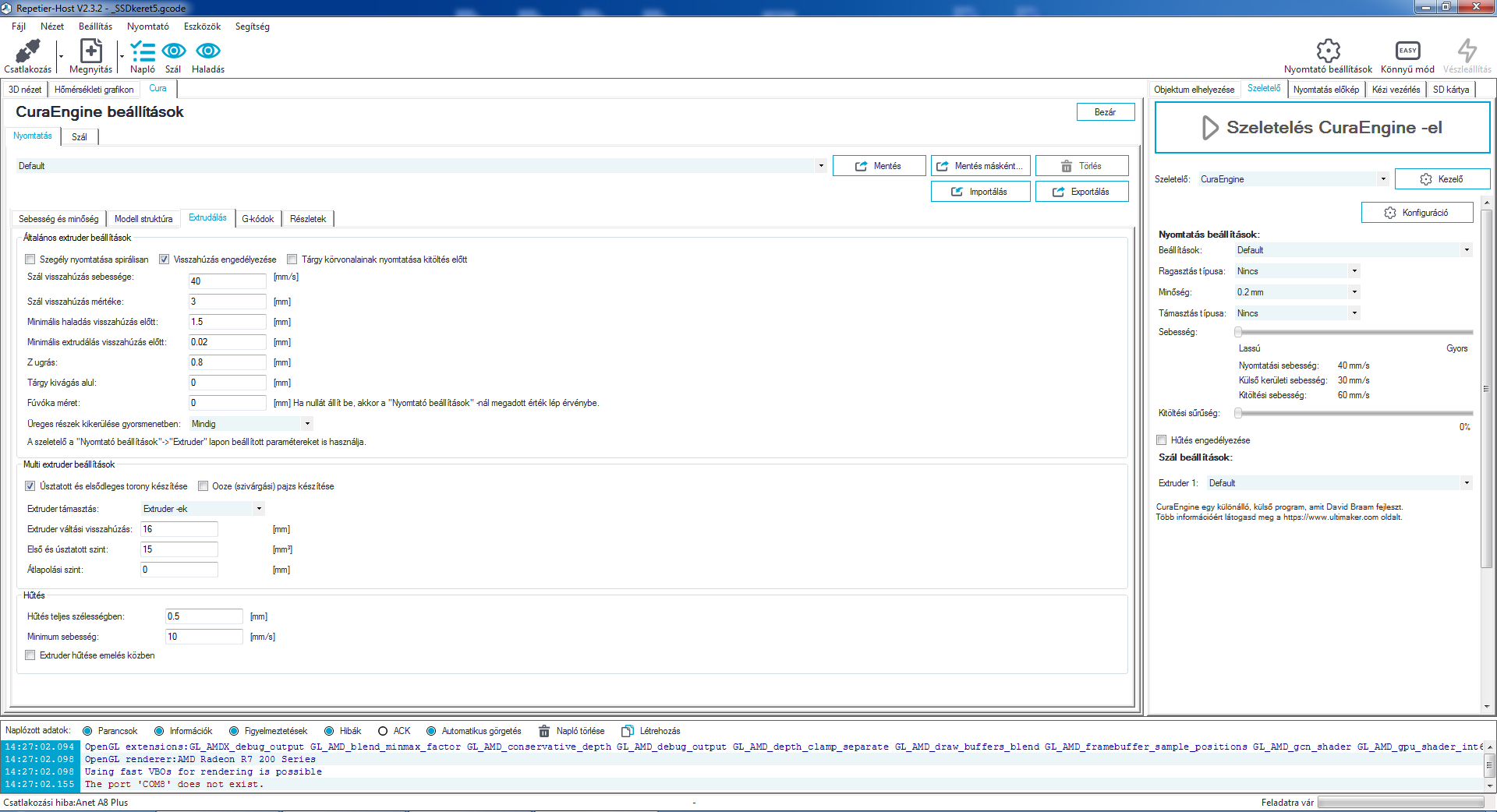The width and height of the screenshot is (1497, 812).
Task: Enable Szegély nyomtatása spirálisan checkbox
Action: [30, 259]
